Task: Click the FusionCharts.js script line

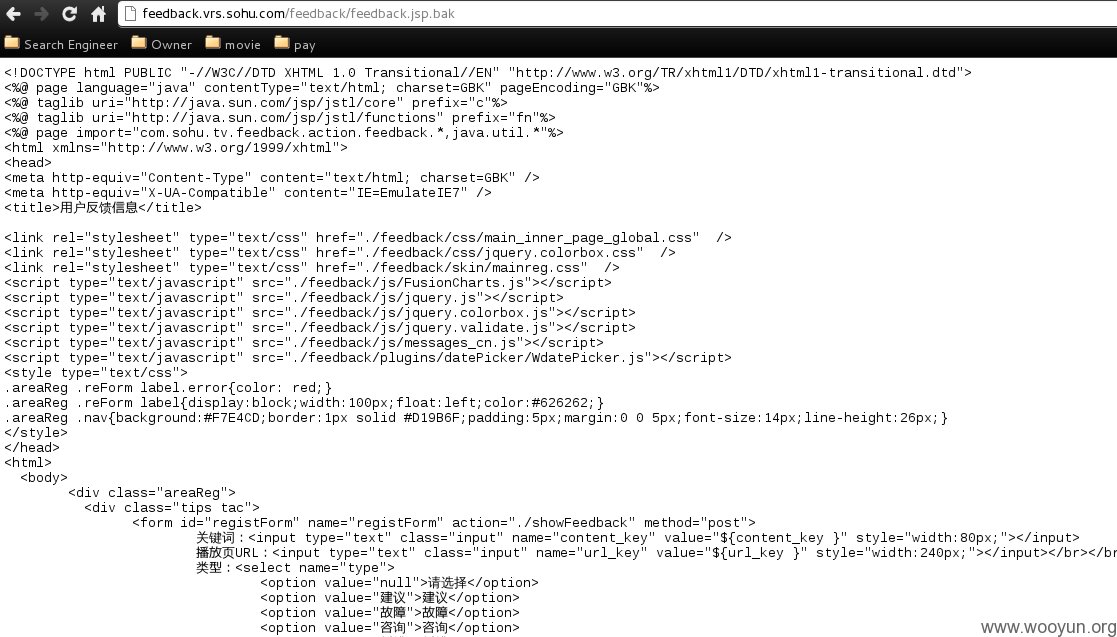Action: 308,282
